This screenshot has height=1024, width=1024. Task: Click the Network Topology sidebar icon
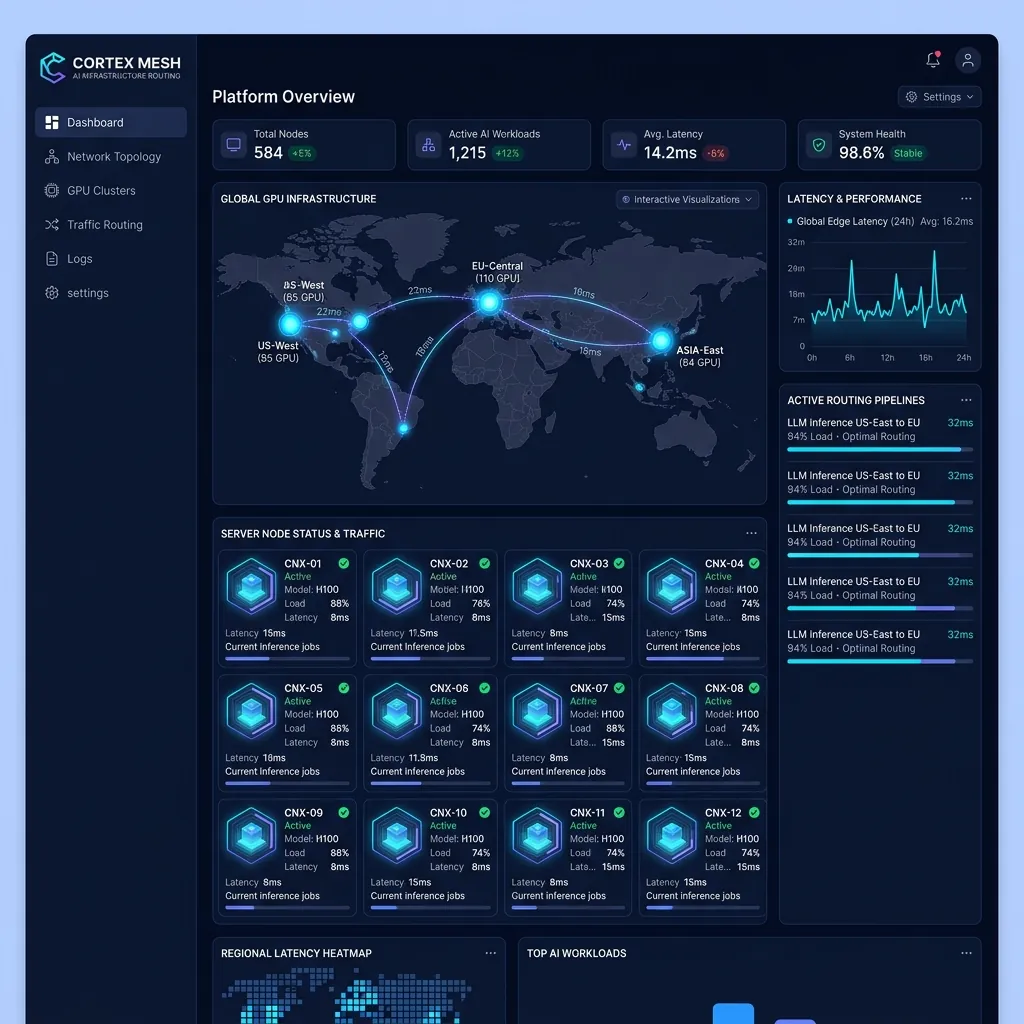[52, 157]
